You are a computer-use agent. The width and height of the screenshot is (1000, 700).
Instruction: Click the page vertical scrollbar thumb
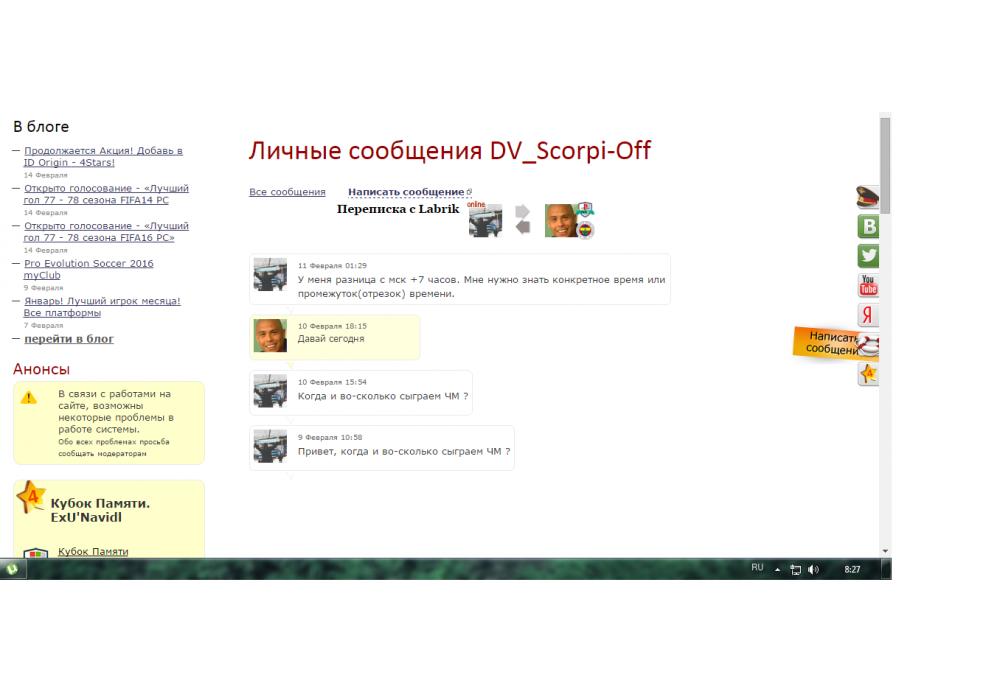885,165
